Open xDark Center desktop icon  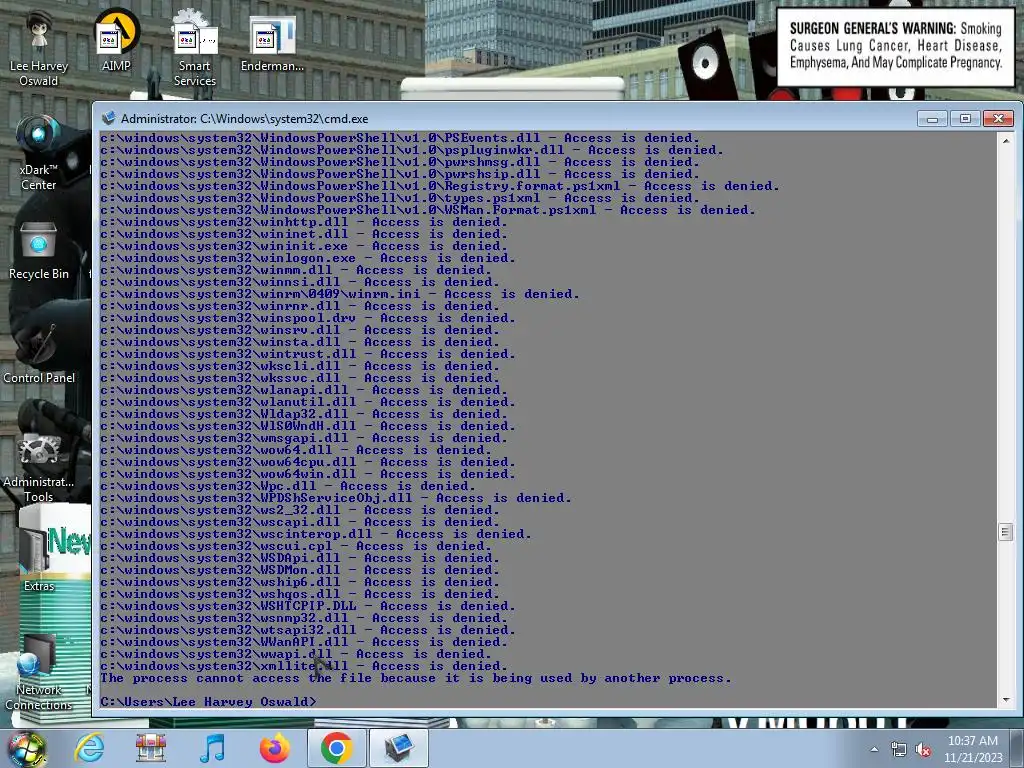point(39,153)
